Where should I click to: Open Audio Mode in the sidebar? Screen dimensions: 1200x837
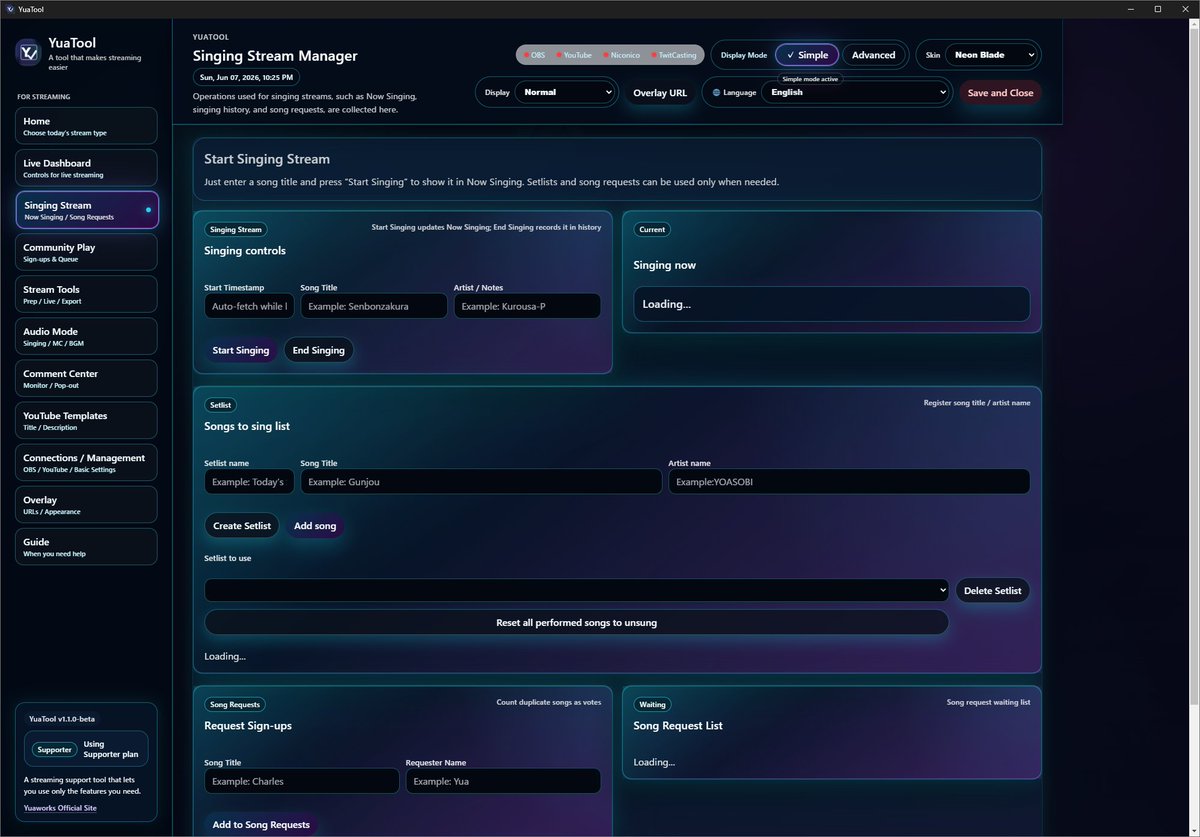[x=87, y=336]
